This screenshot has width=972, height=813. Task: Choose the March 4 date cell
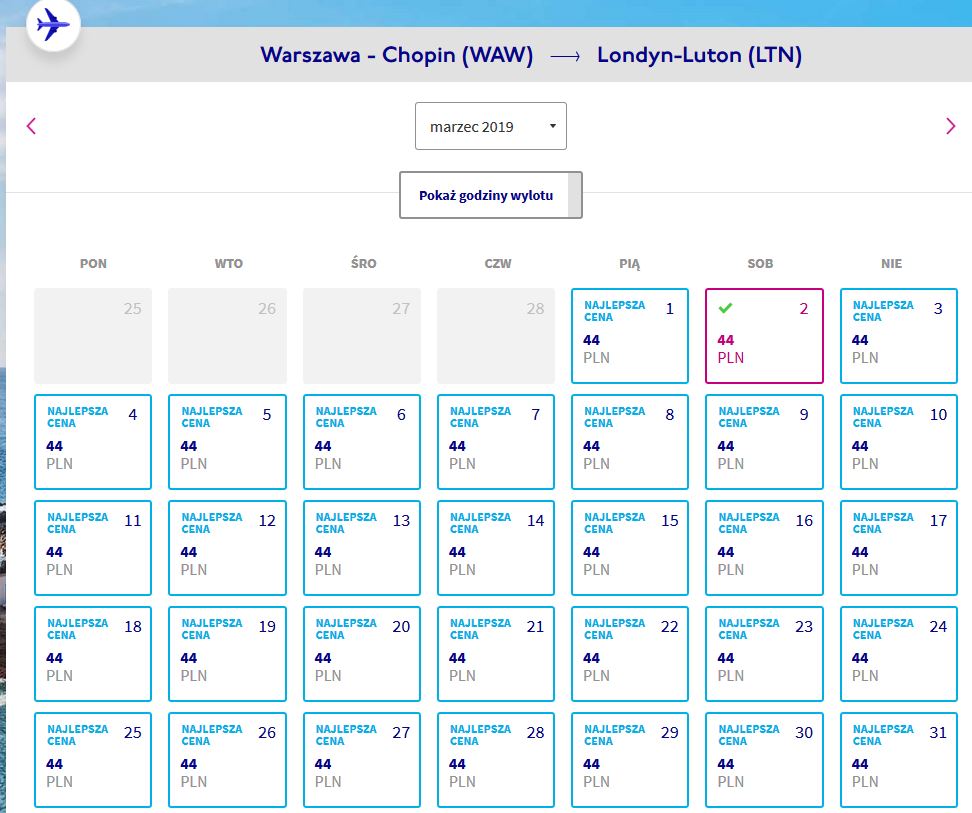click(x=93, y=442)
